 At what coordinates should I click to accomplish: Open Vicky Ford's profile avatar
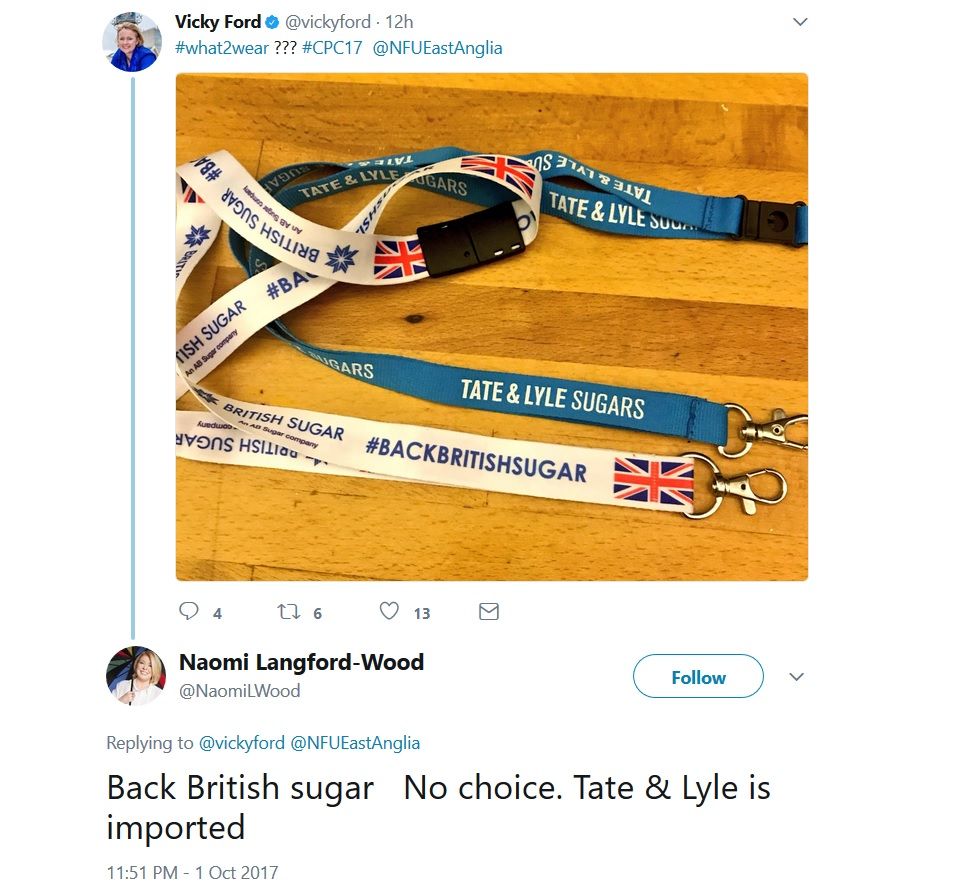point(132,42)
